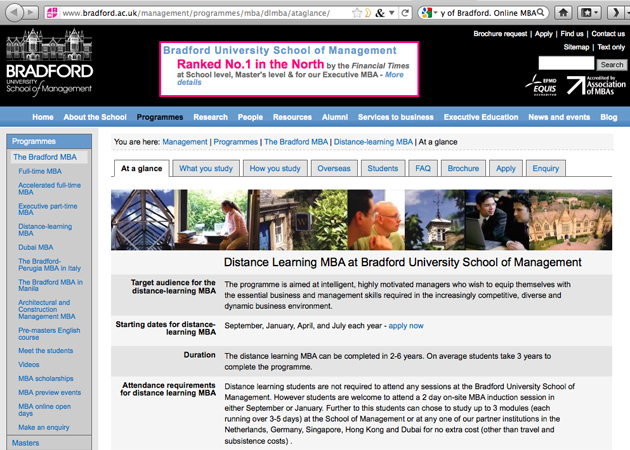Select Dubai MBA in sidebar

[x=36, y=247]
